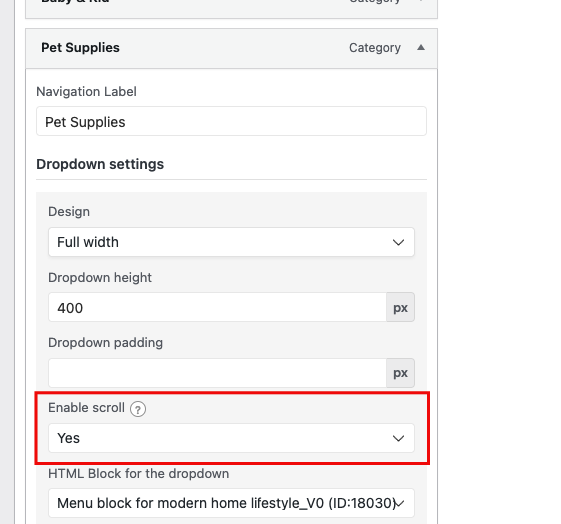Click the Navigation Label input field
This screenshot has height=524, width=561.
pyautogui.click(x=231, y=121)
